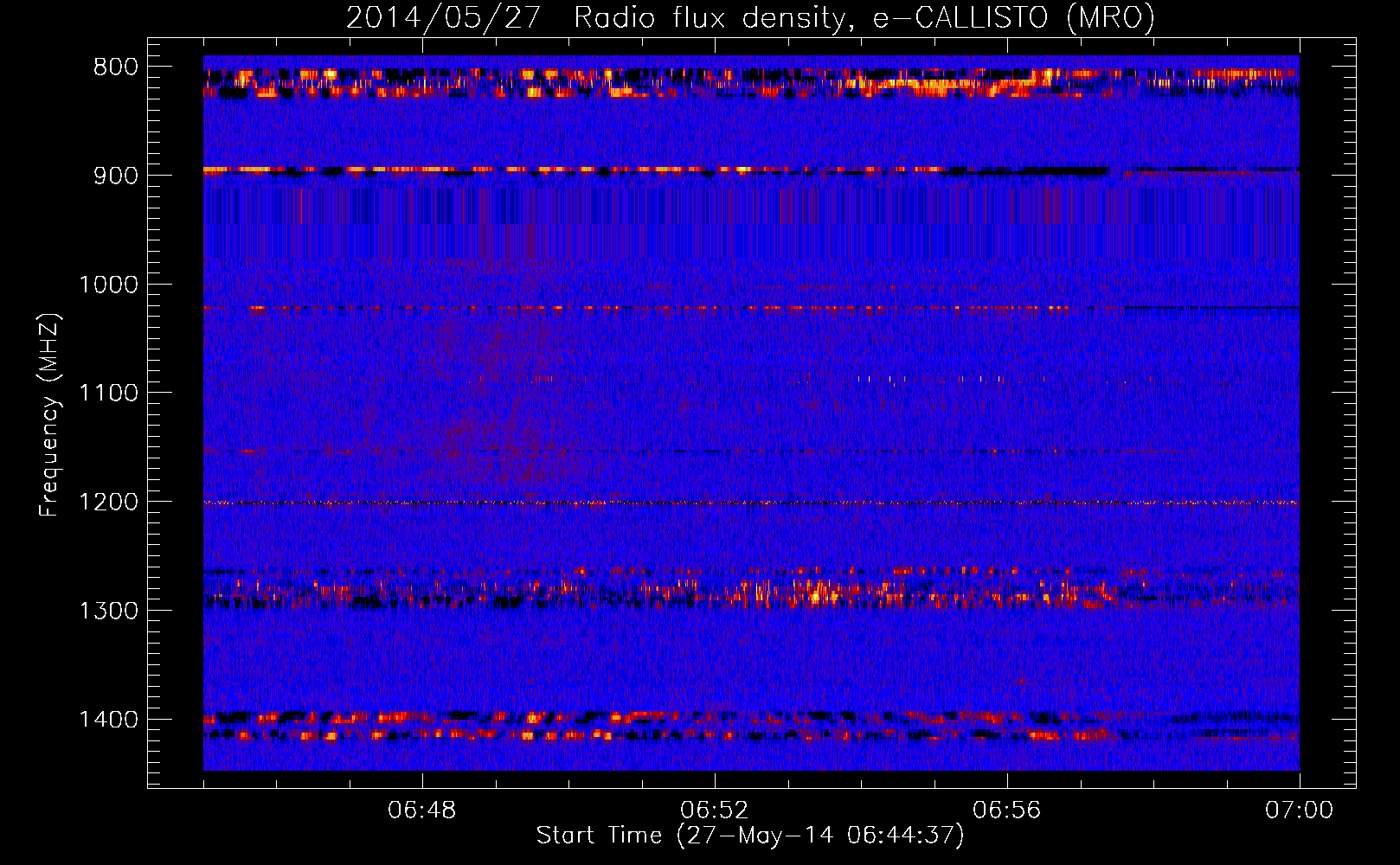
Task: Click the 07:00 time tick label
Action: [1300, 811]
